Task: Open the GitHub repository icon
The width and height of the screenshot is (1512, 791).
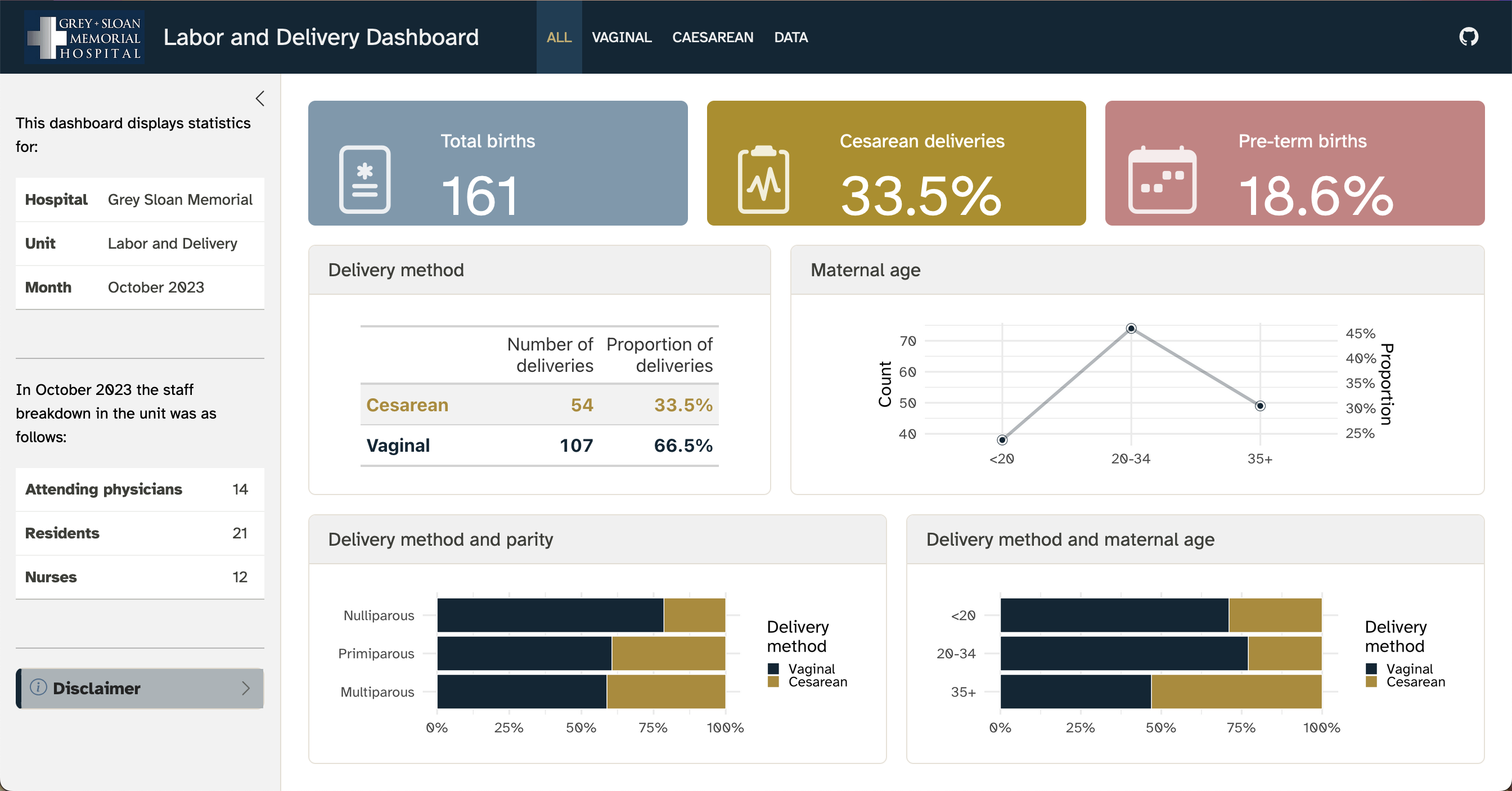Action: [x=1469, y=37]
